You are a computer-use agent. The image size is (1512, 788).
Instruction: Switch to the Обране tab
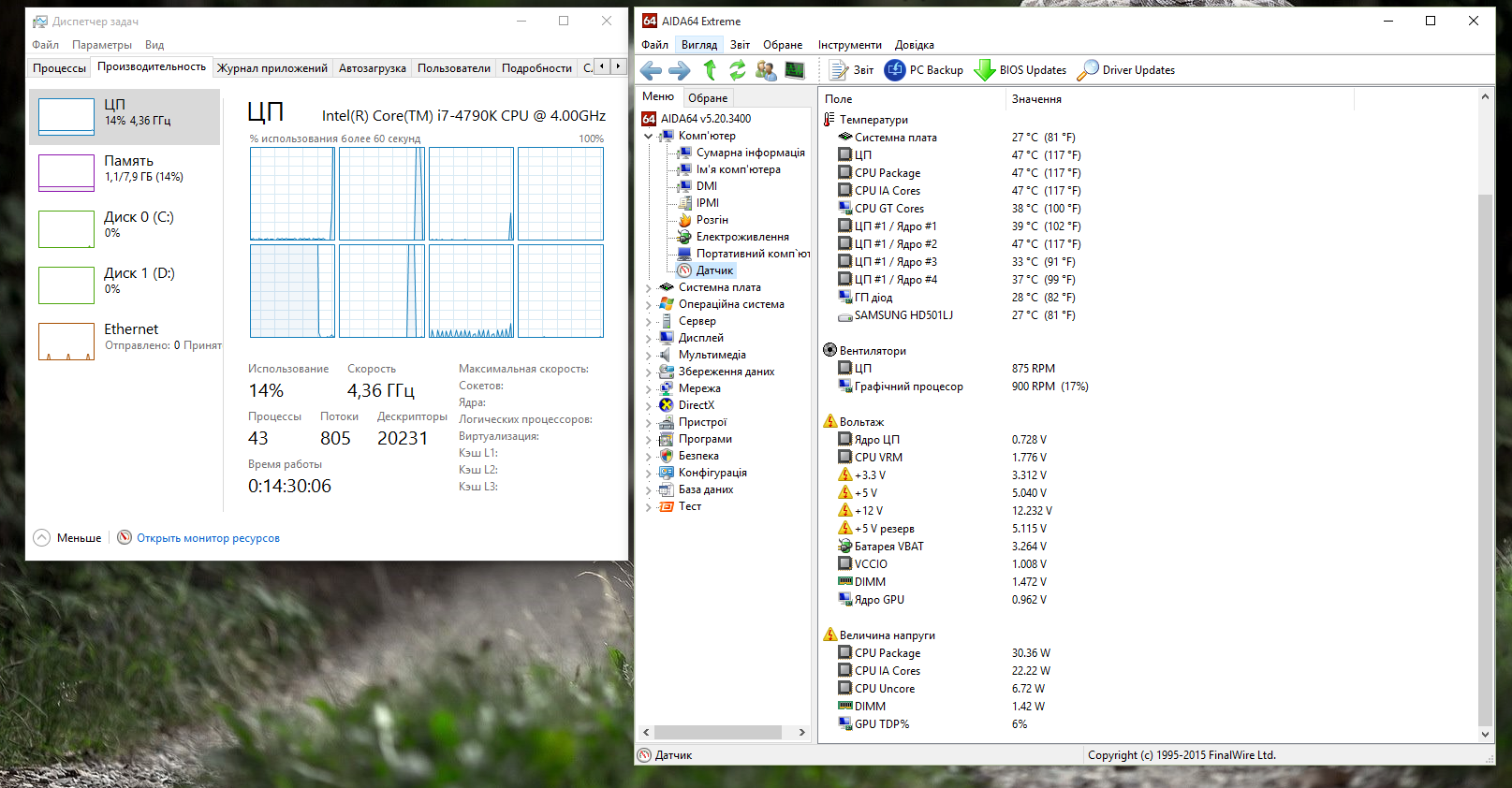(708, 98)
